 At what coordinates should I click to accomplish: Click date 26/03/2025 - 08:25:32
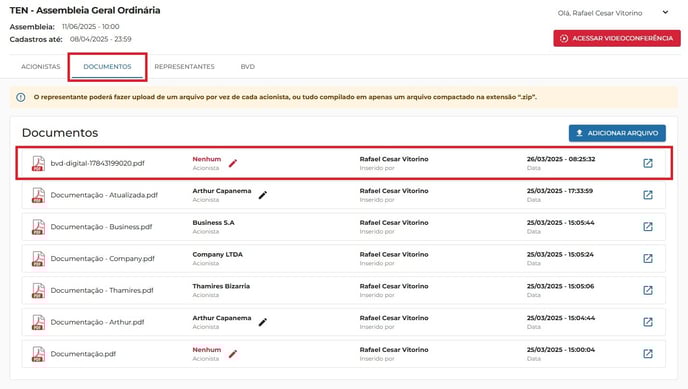pos(561,159)
